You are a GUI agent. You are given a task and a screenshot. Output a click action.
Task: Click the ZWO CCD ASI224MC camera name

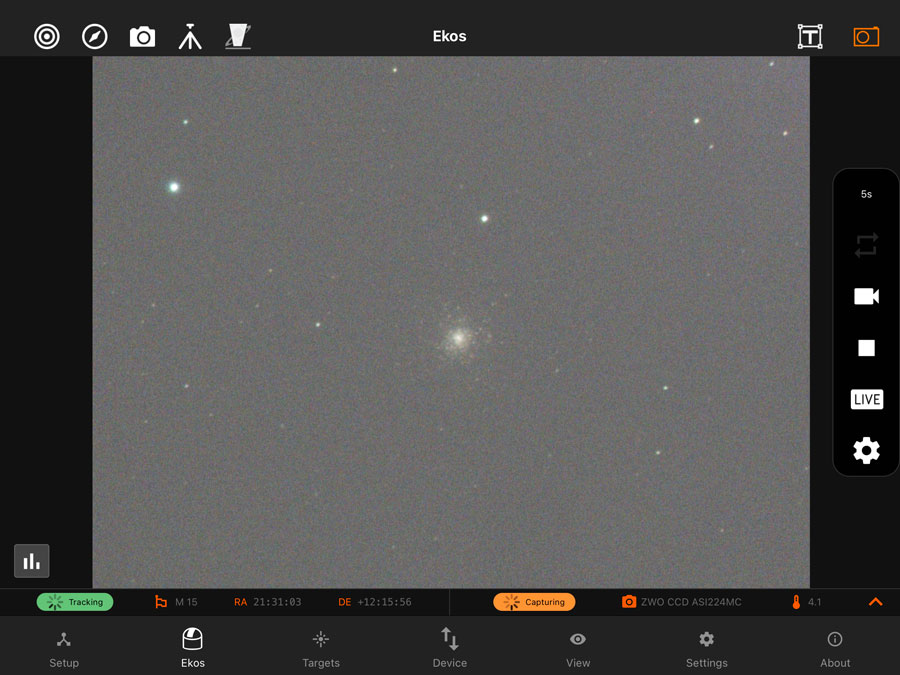[691, 602]
